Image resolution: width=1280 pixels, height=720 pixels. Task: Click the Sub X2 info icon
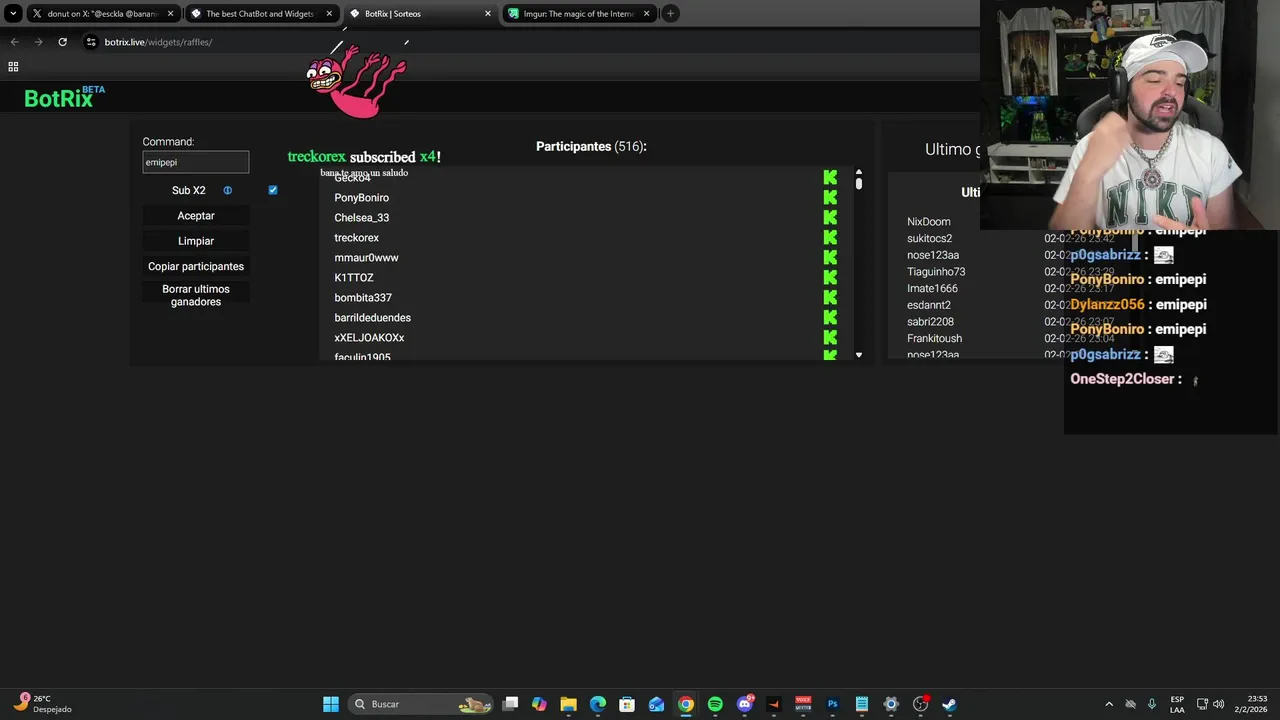pos(227,190)
